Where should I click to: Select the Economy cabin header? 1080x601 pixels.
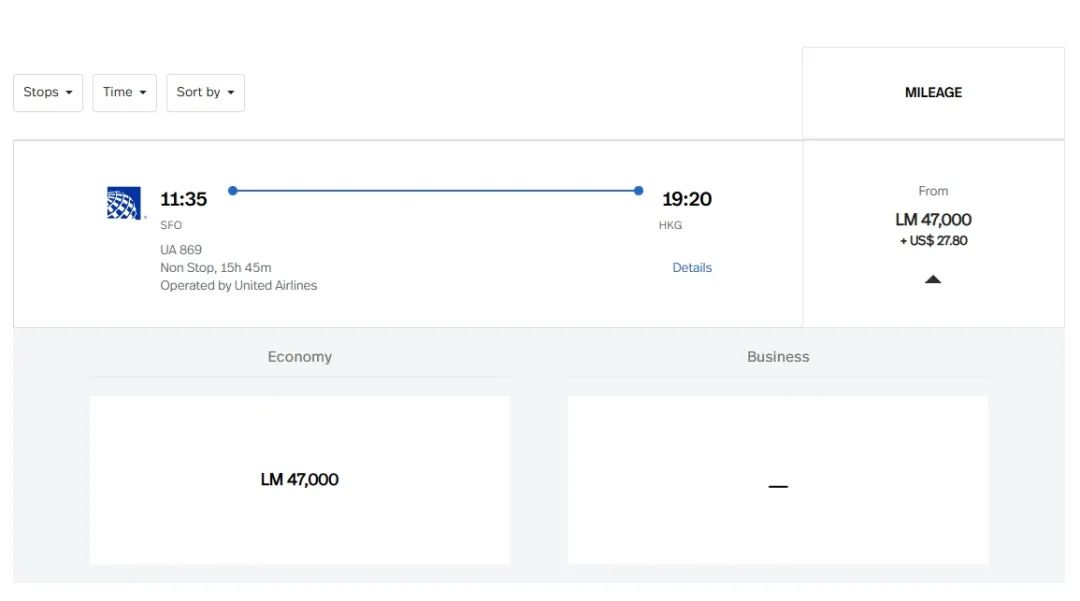(299, 357)
